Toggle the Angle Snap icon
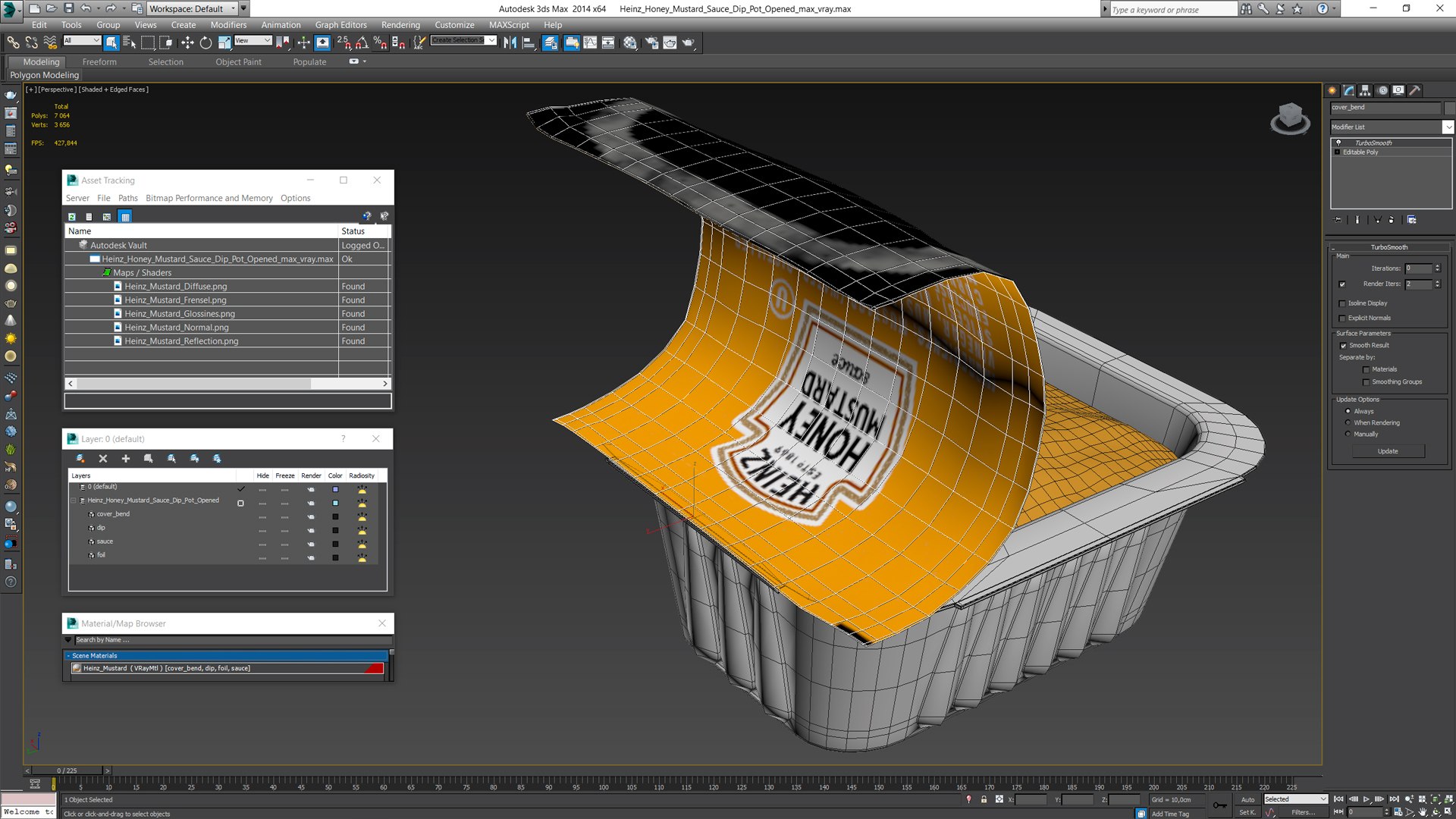Image resolution: width=1456 pixels, height=819 pixels. tap(362, 43)
